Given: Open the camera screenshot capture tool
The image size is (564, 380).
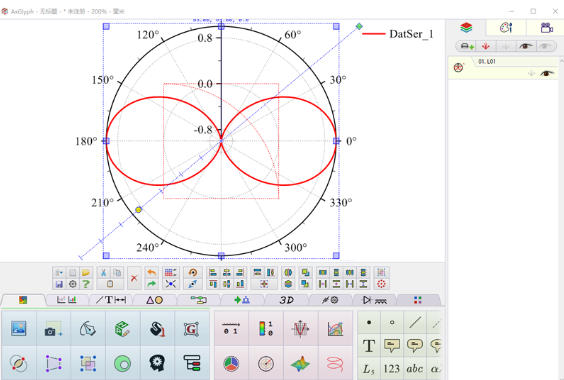Looking at the screenshot, I should (53, 329).
